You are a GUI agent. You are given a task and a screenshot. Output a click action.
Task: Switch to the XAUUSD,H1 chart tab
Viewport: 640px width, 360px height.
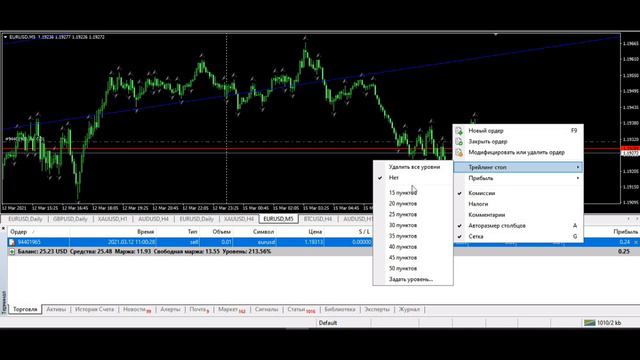pyautogui.click(x=113, y=219)
